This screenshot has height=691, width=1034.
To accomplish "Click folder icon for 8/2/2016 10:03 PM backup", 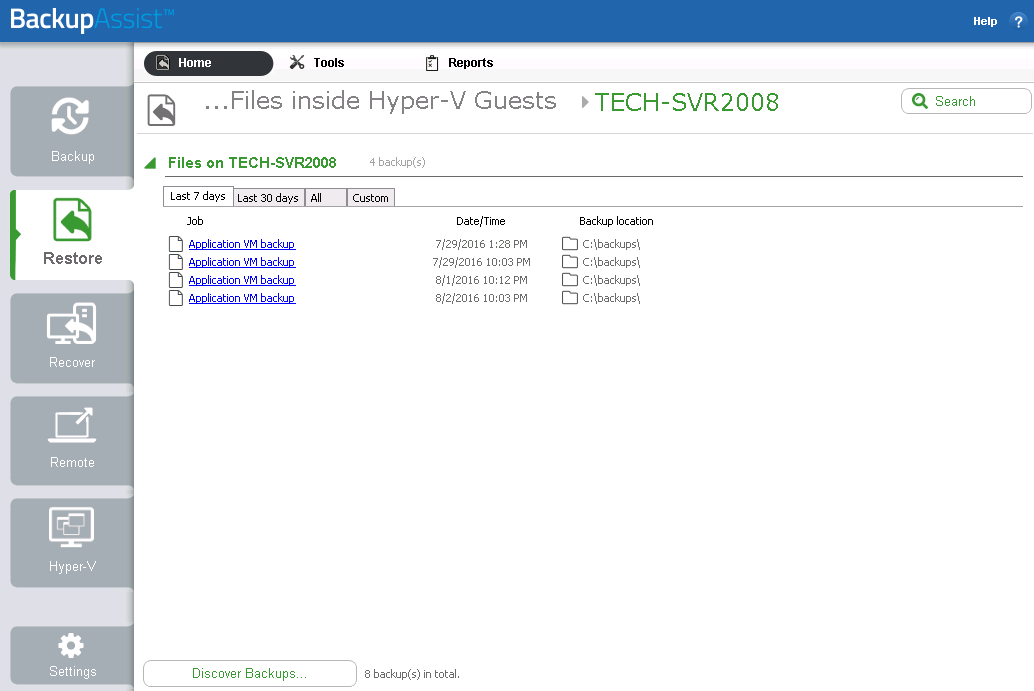I will click(x=570, y=298).
